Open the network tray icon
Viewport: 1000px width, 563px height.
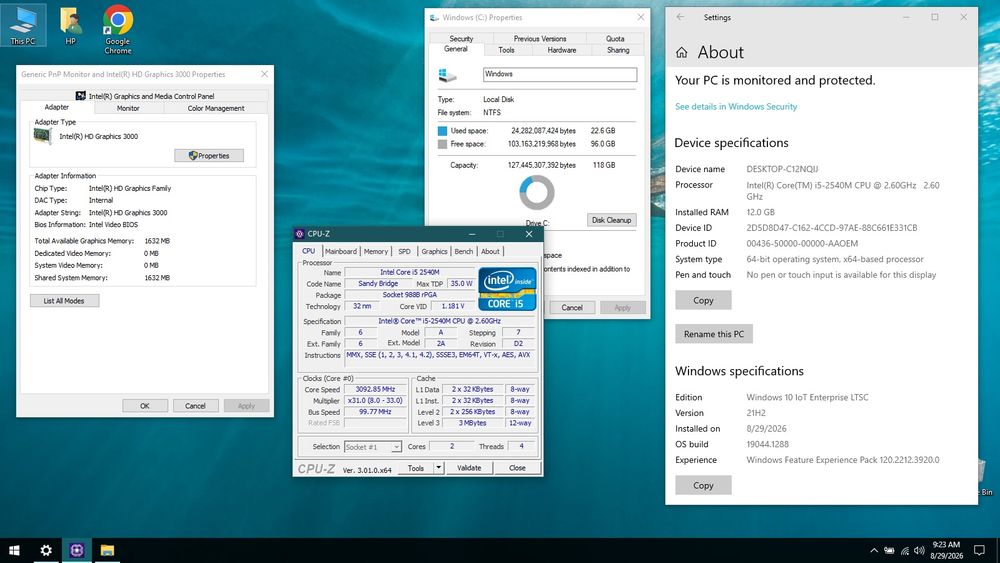904,550
